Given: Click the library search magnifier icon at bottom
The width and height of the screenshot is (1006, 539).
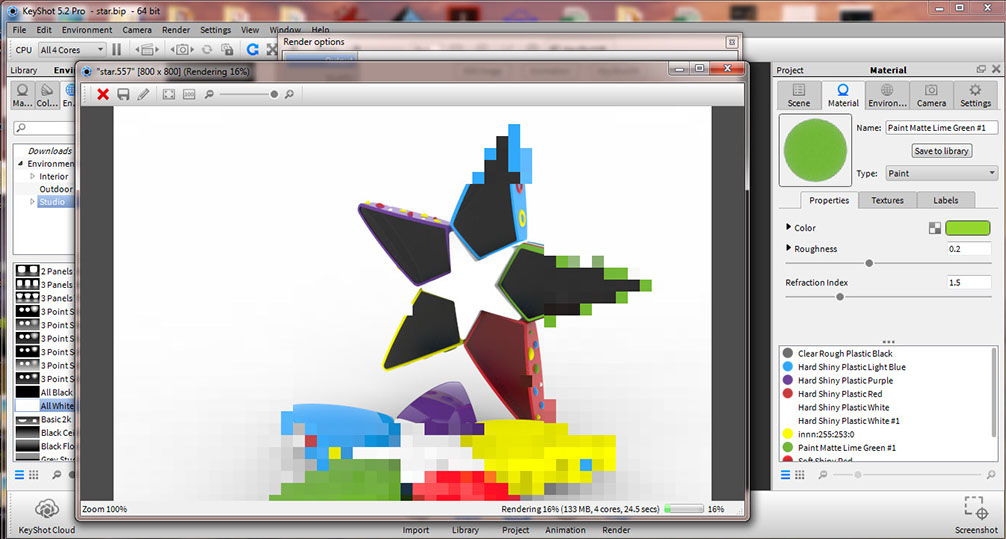Looking at the screenshot, I should click(57, 475).
